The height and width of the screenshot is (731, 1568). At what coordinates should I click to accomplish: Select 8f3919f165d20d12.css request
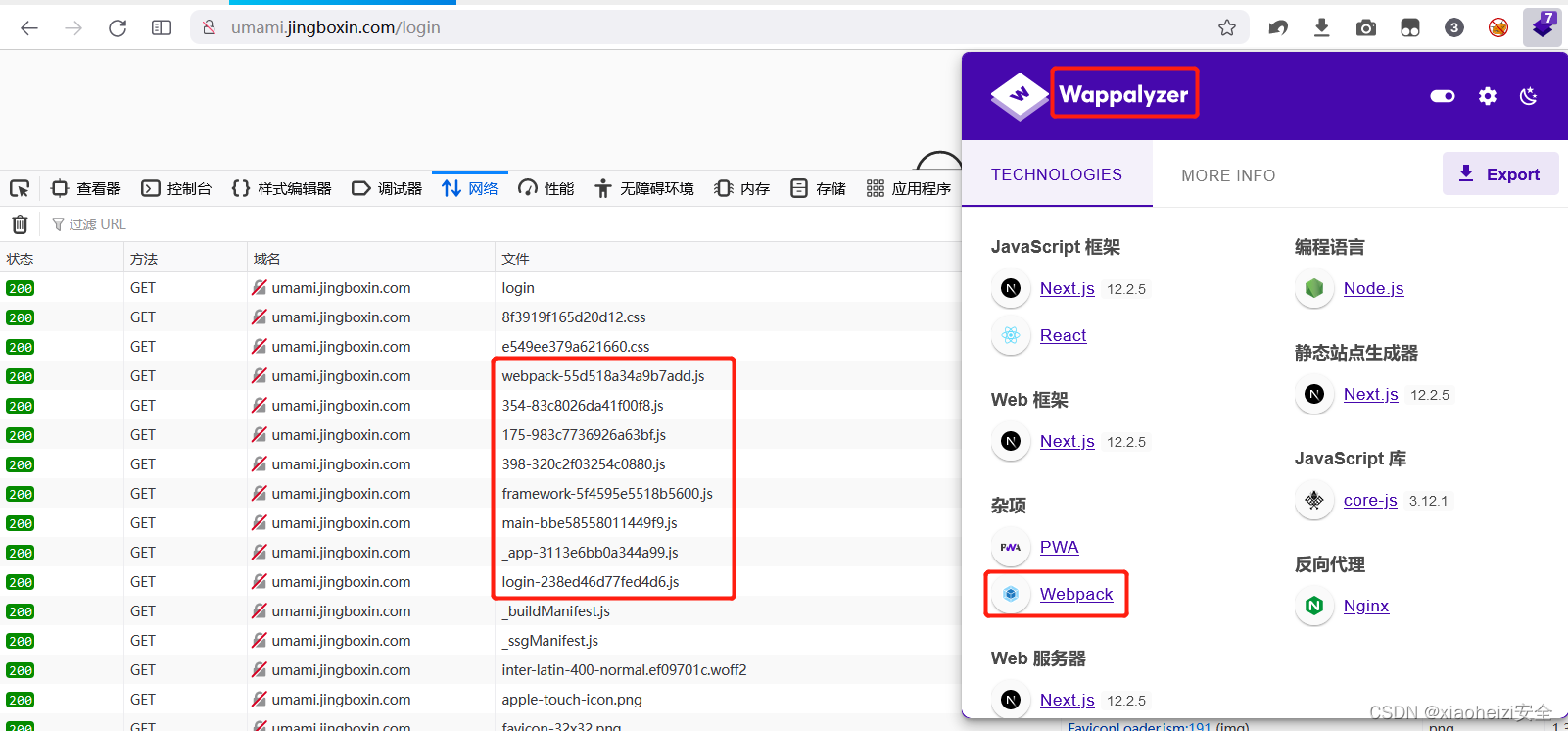(x=481, y=317)
